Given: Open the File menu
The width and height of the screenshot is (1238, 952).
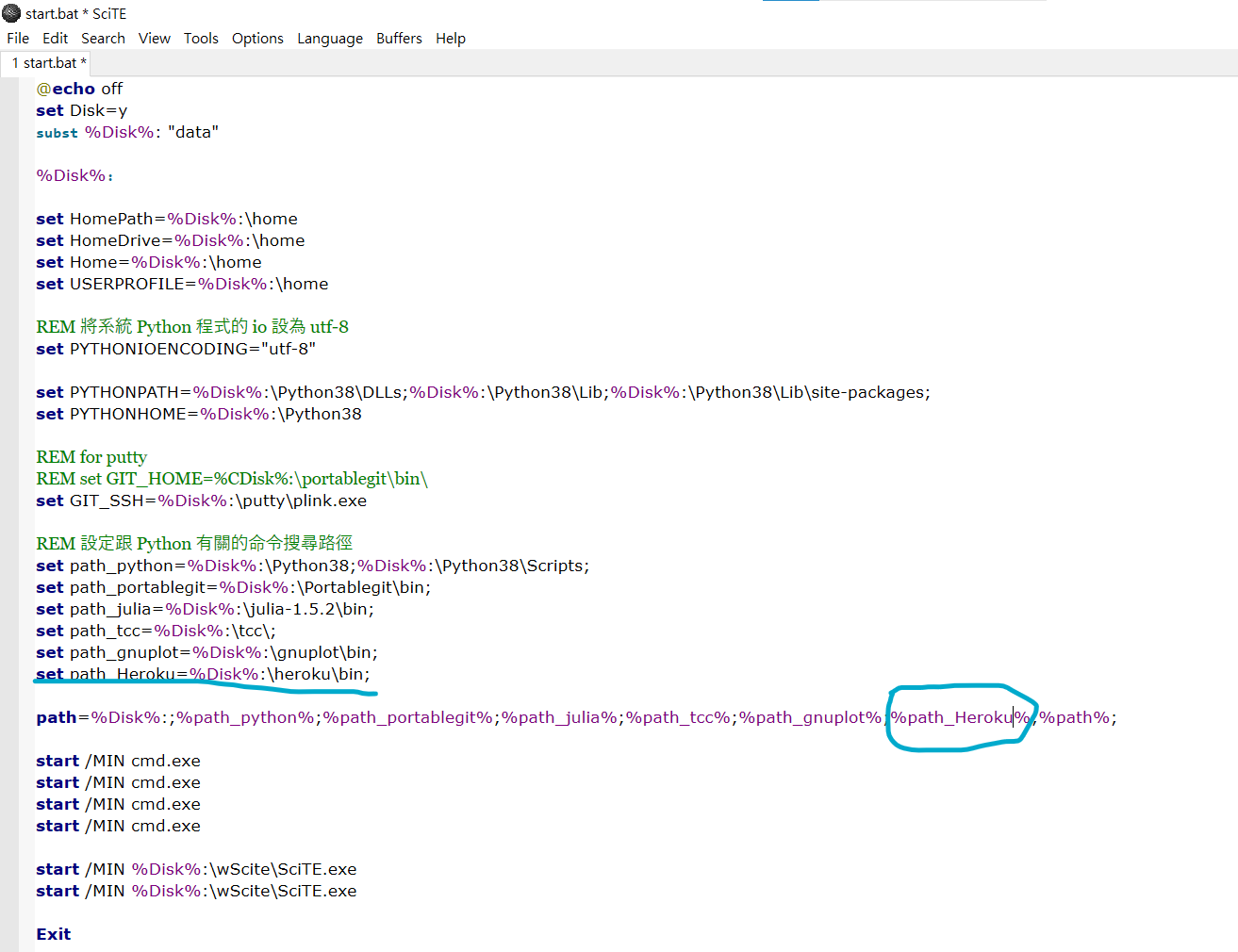Looking at the screenshot, I should [18, 39].
